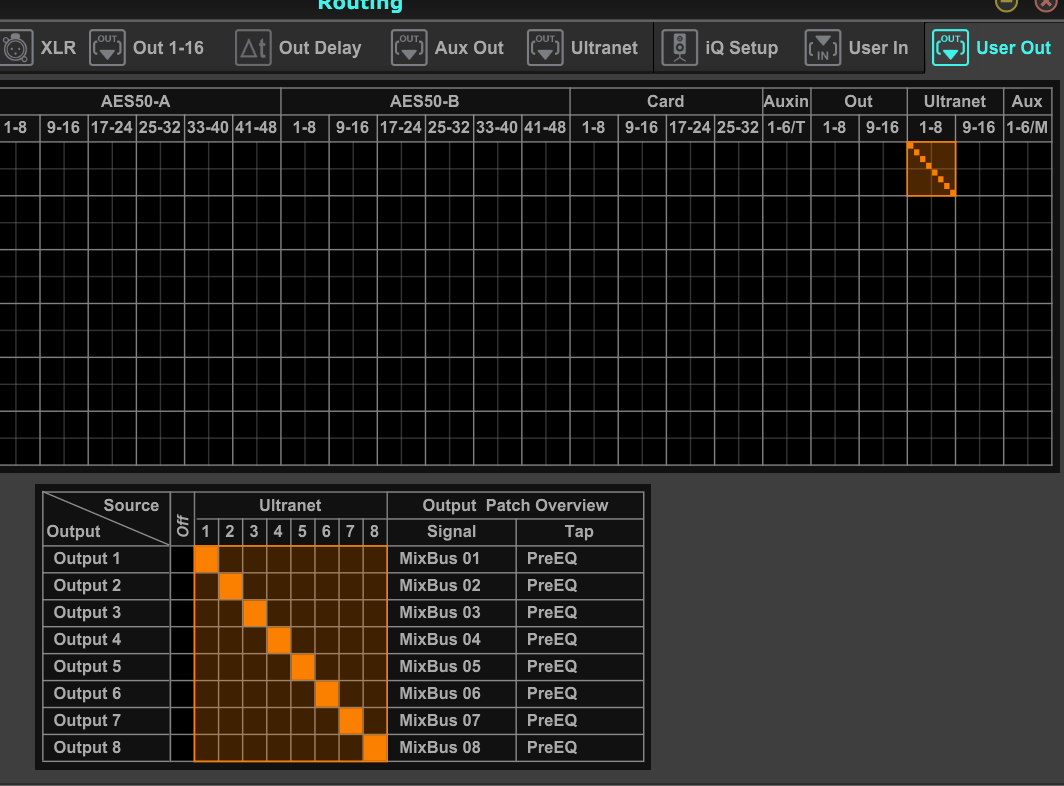Click the Out Delay triangle icon
Image resolution: width=1064 pixels, height=786 pixels.
coord(253,48)
